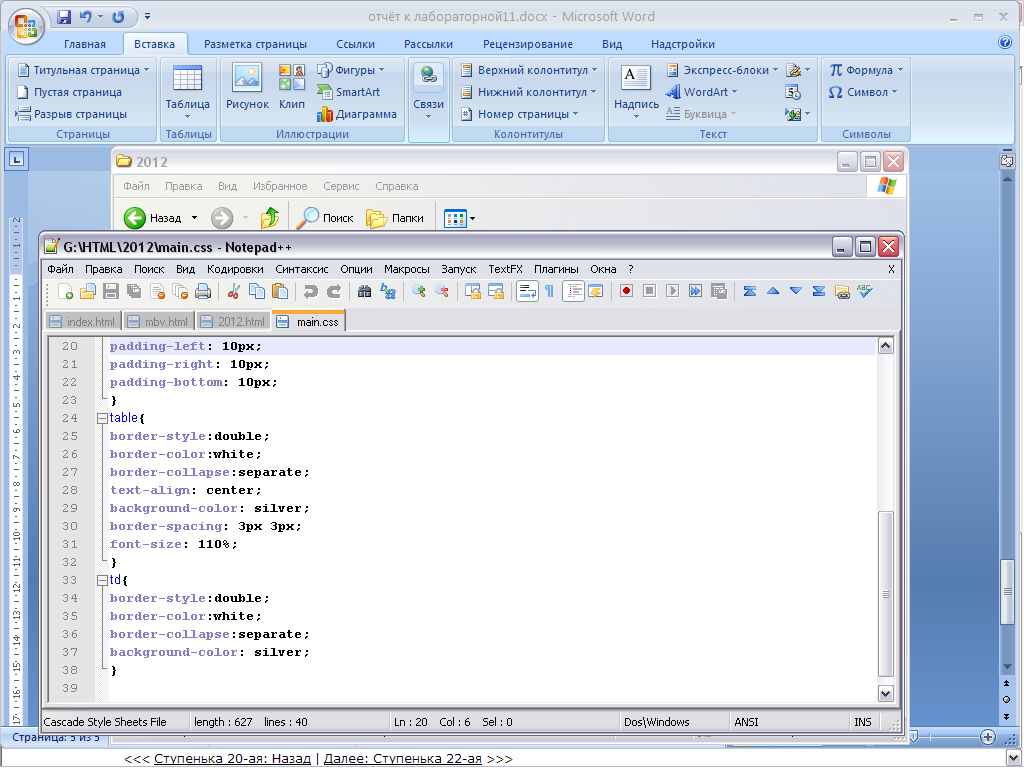
Task: Open the Макросы menu in Notepad++
Action: click(x=407, y=269)
